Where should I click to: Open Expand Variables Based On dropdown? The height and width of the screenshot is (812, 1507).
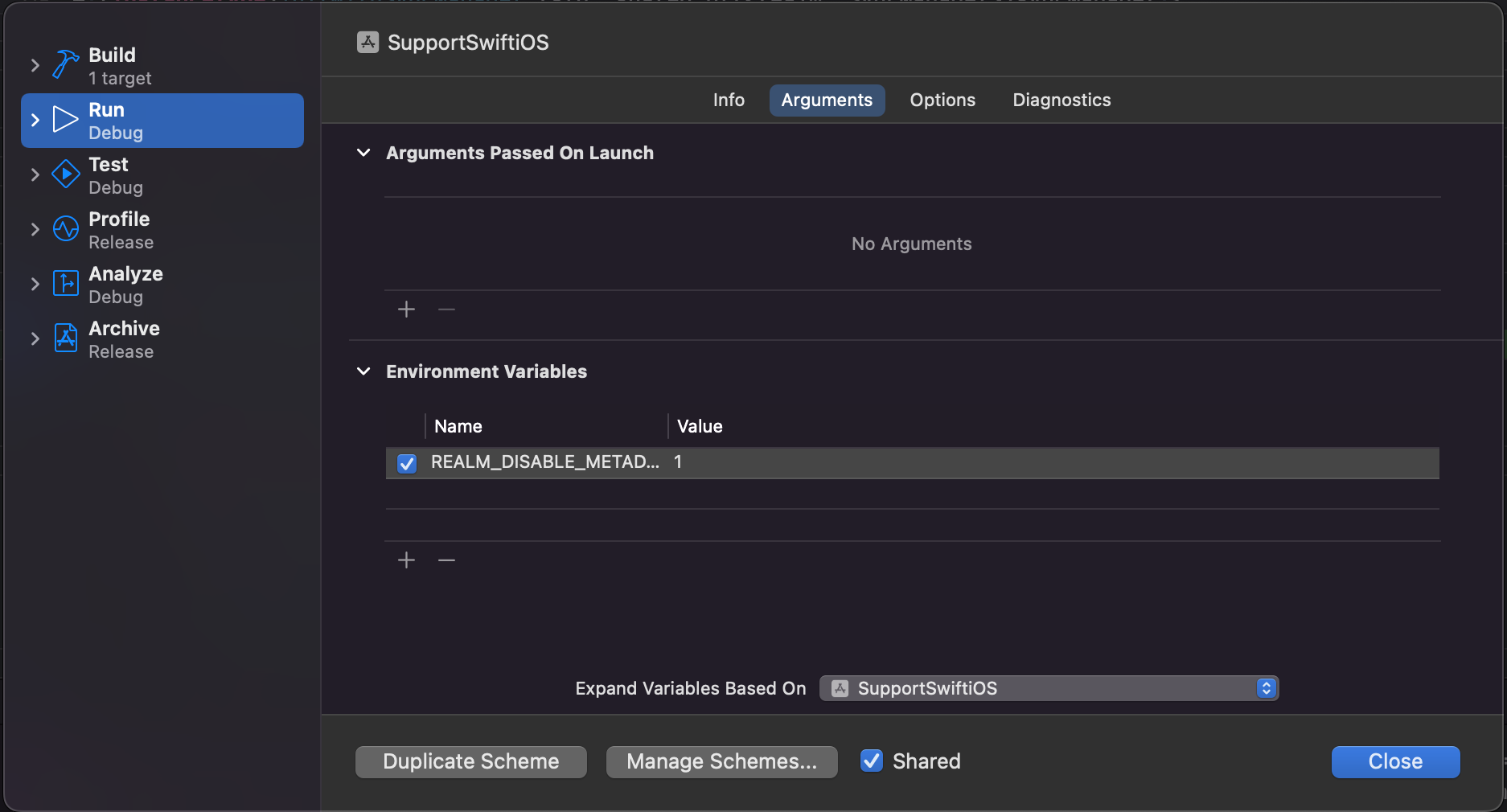(1049, 688)
